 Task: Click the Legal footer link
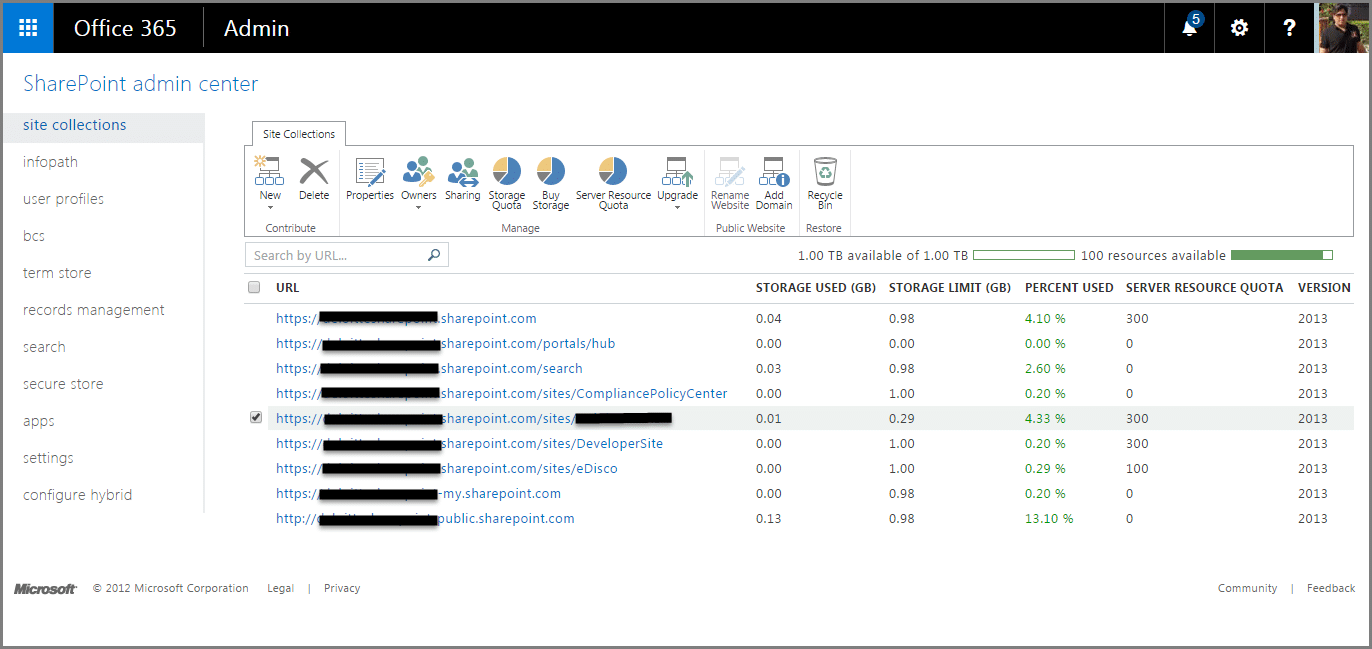tap(281, 588)
